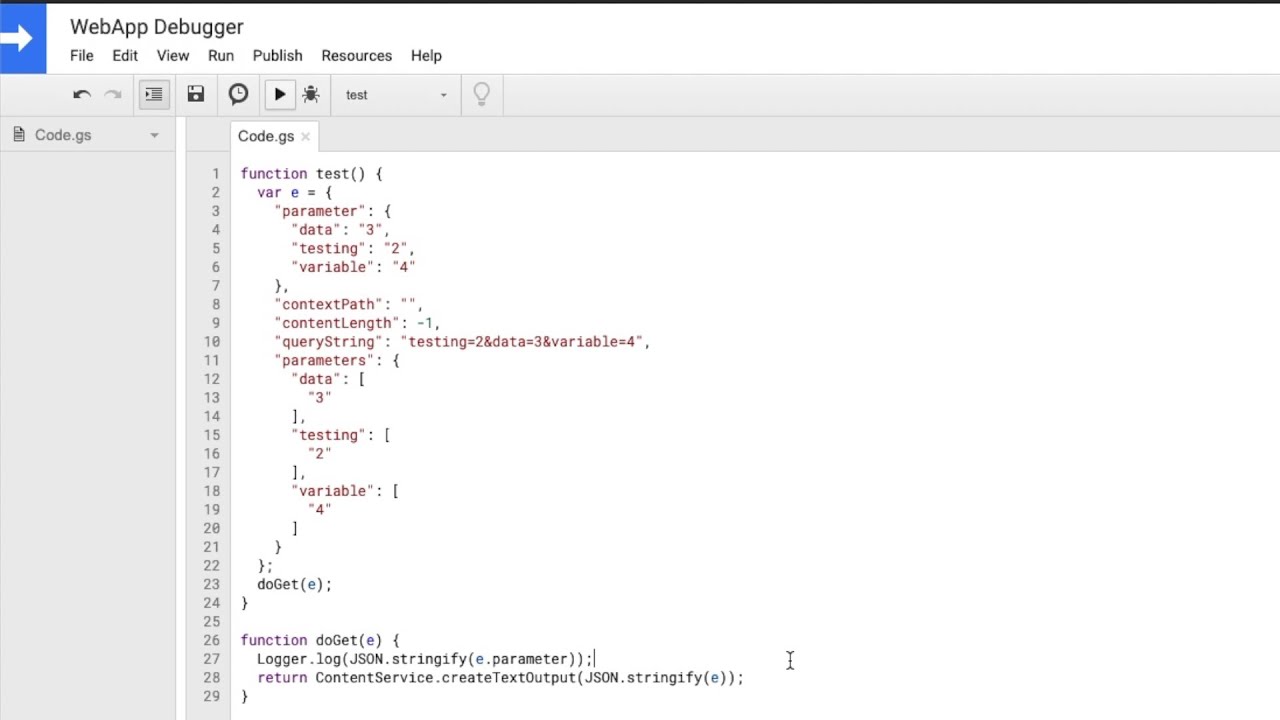The image size is (1280, 720).
Task: Click the WebApp Debugger project title
Action: (x=157, y=27)
